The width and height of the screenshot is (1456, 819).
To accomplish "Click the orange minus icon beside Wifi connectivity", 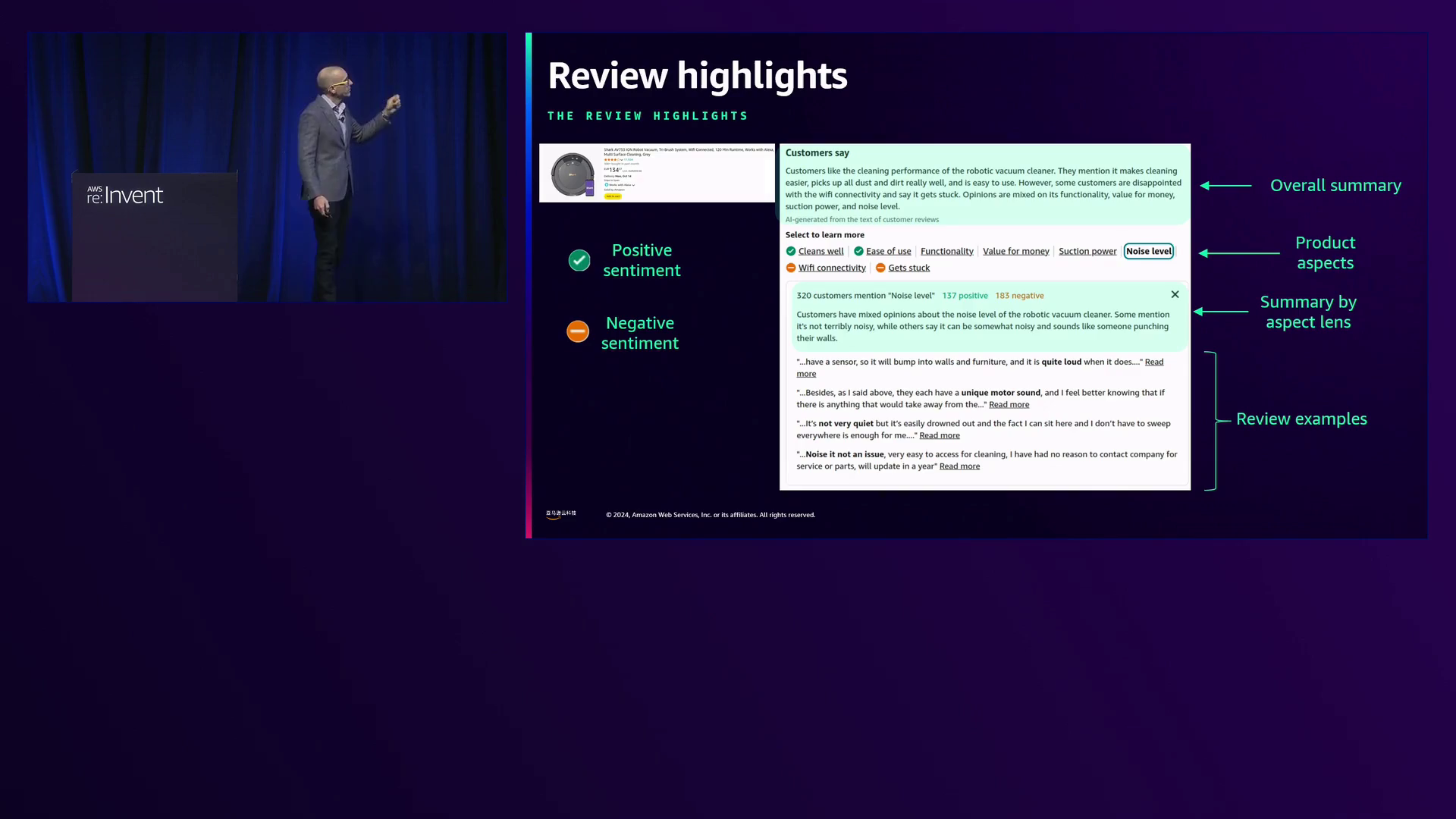I will (791, 268).
